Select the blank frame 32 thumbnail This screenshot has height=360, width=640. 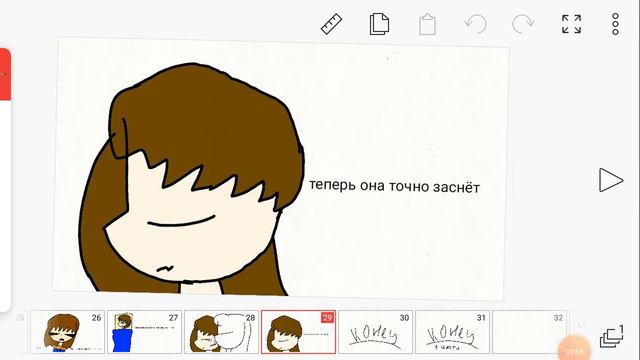point(529,332)
